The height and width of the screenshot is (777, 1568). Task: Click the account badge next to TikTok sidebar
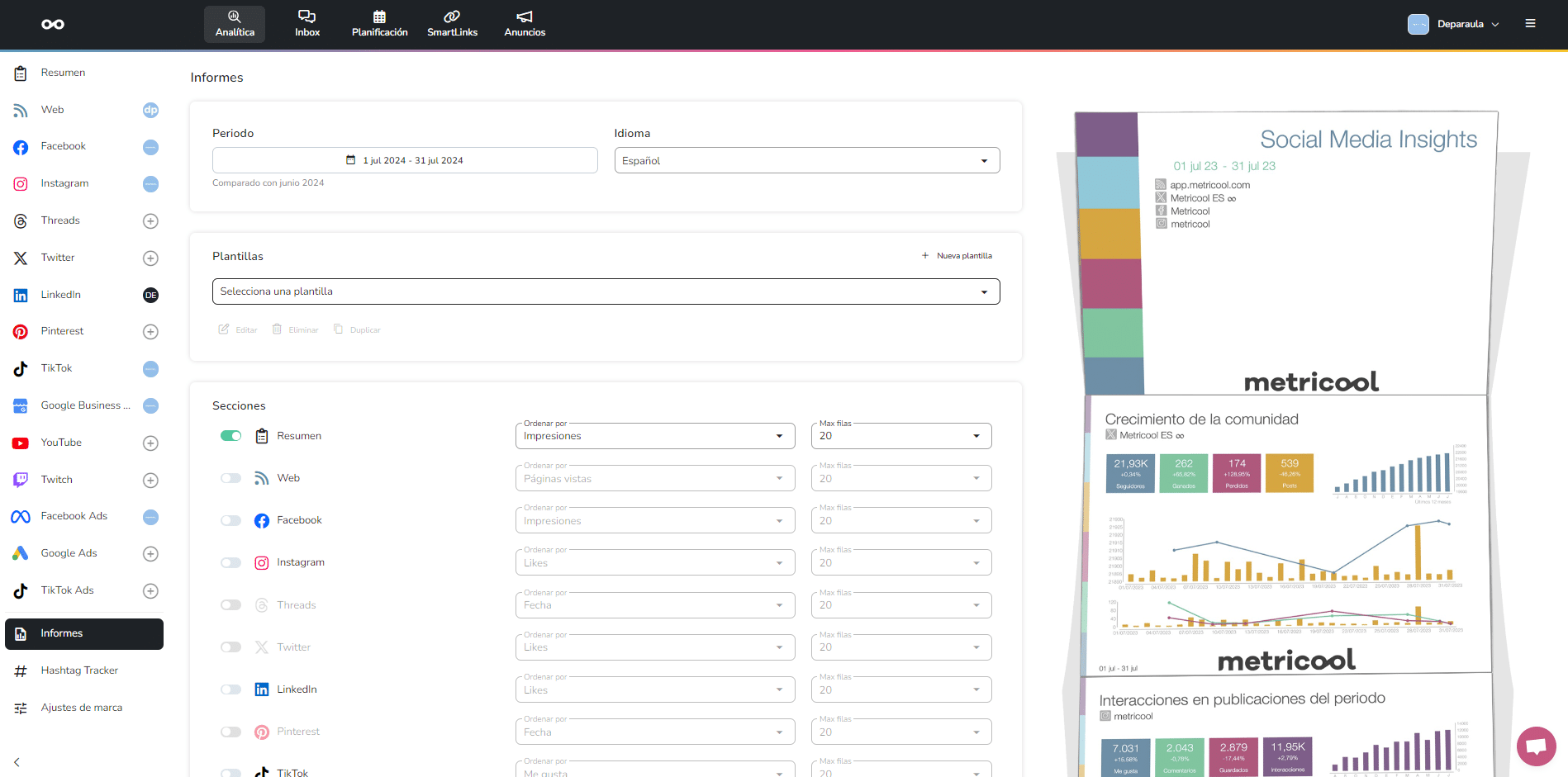tap(150, 368)
